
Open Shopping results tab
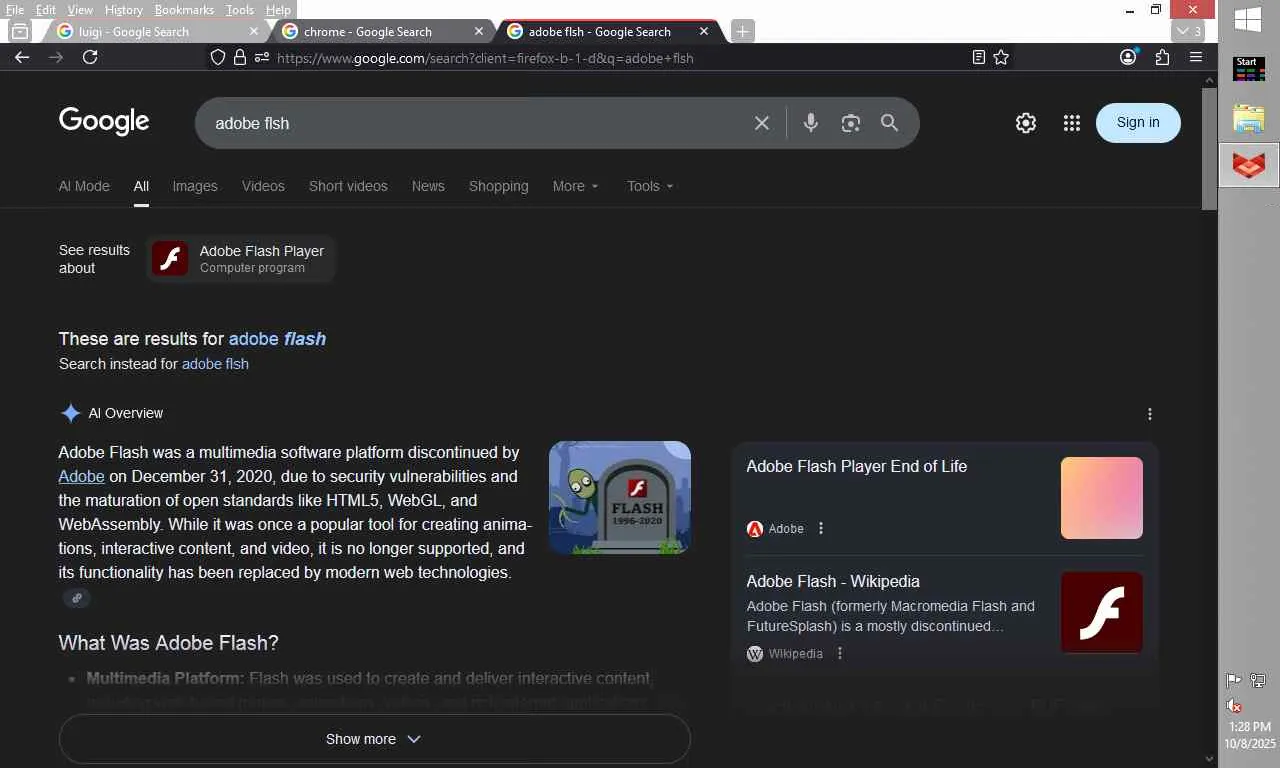pyautogui.click(x=499, y=186)
